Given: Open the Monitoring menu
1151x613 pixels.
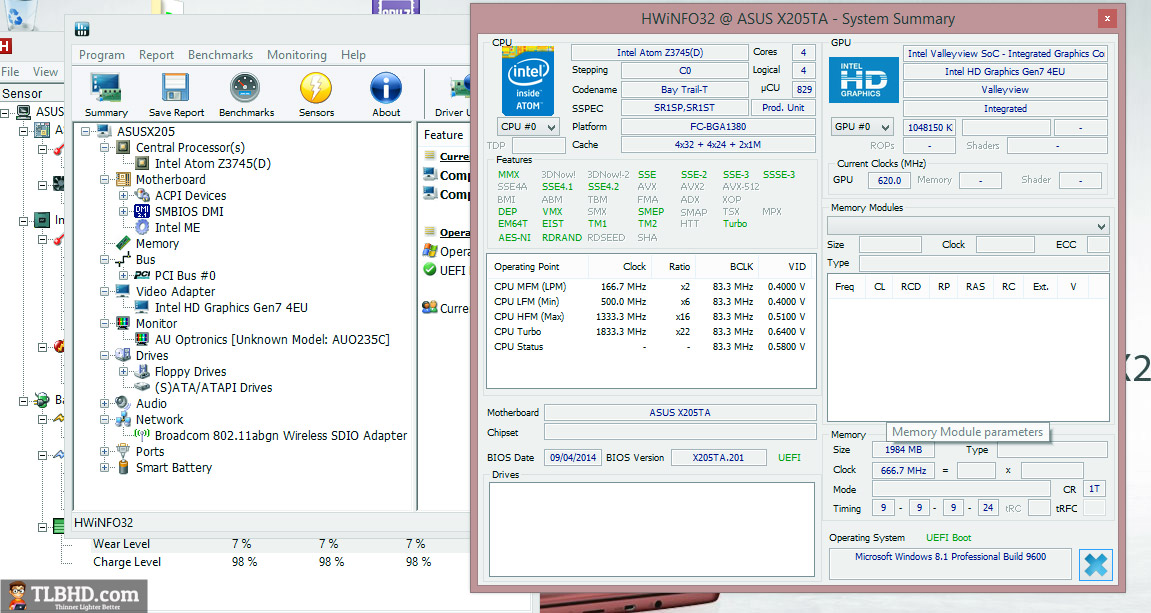Looking at the screenshot, I should coord(297,55).
